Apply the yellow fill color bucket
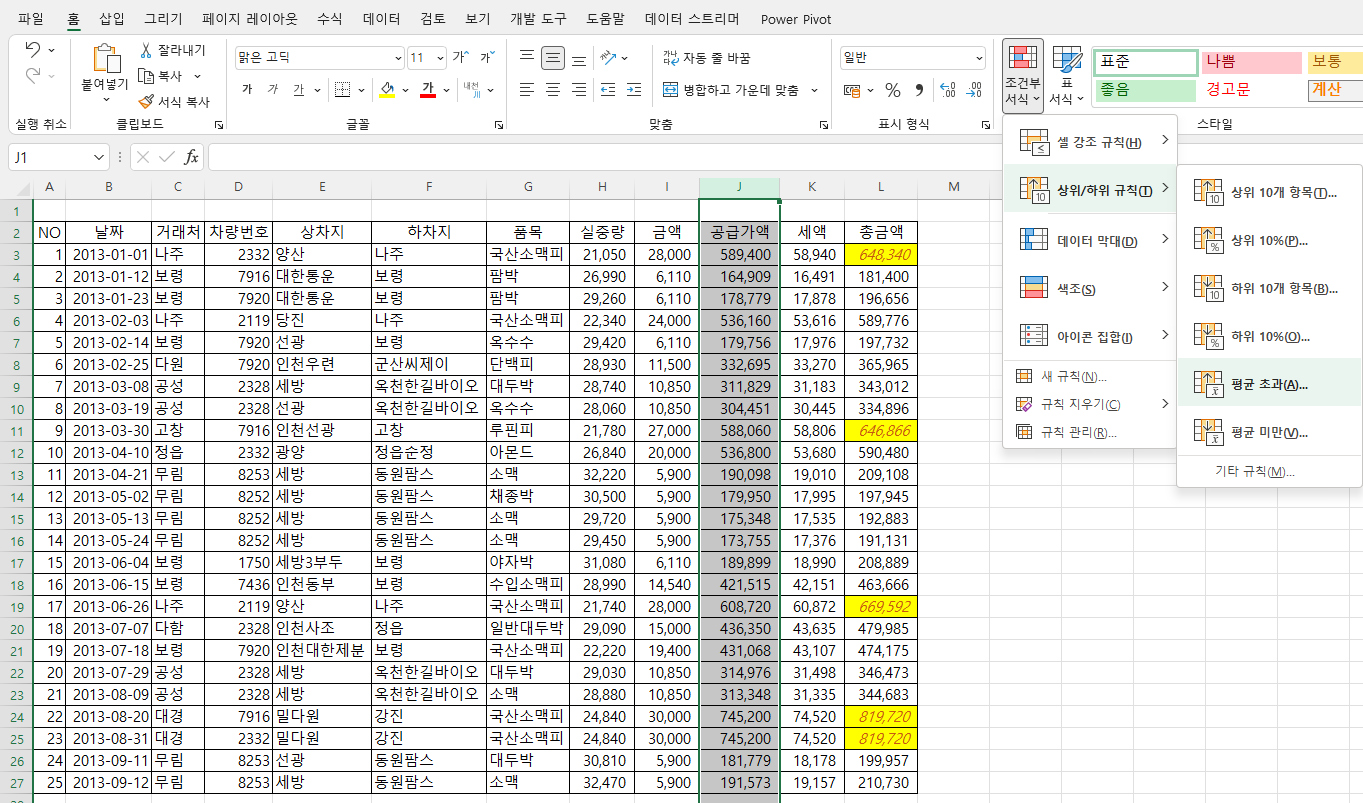1363x803 pixels. 388,90
